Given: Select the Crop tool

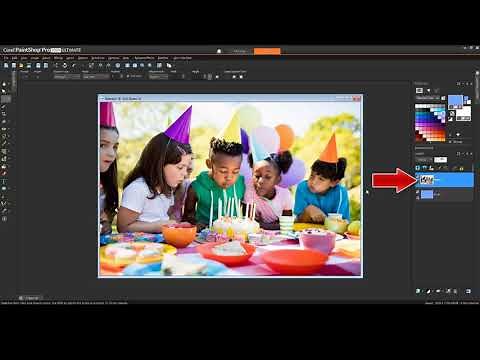Looking at the screenshot, I should click(x=4, y=114).
